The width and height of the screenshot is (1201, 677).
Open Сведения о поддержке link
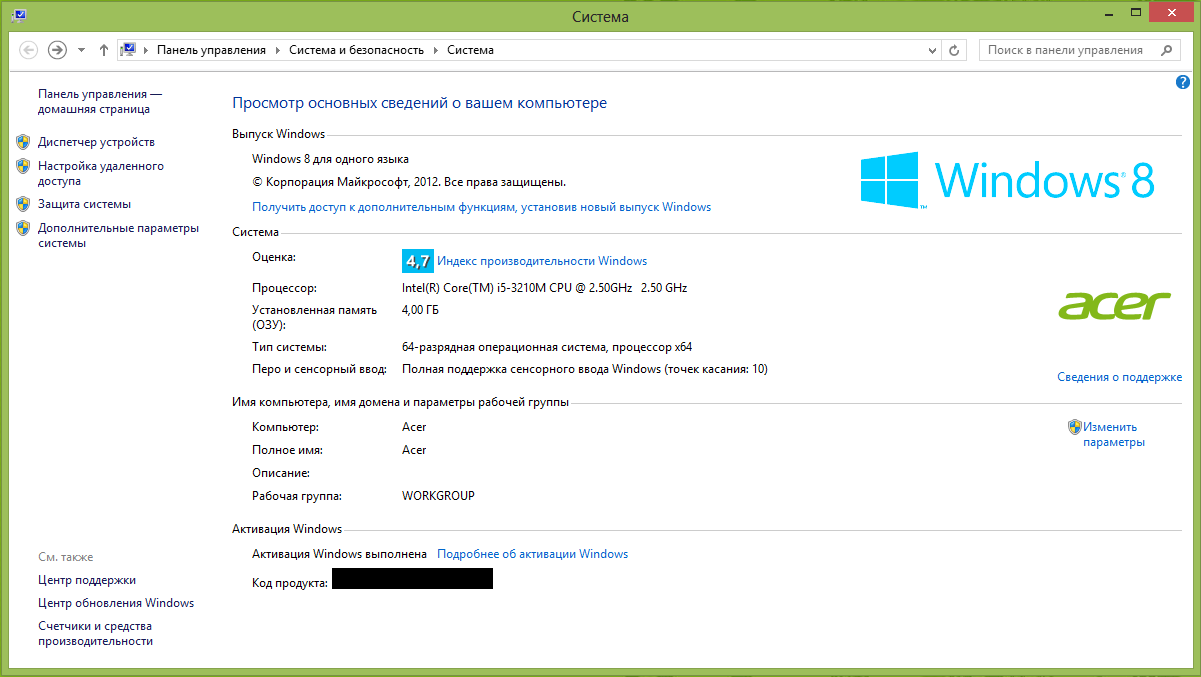(x=1119, y=377)
